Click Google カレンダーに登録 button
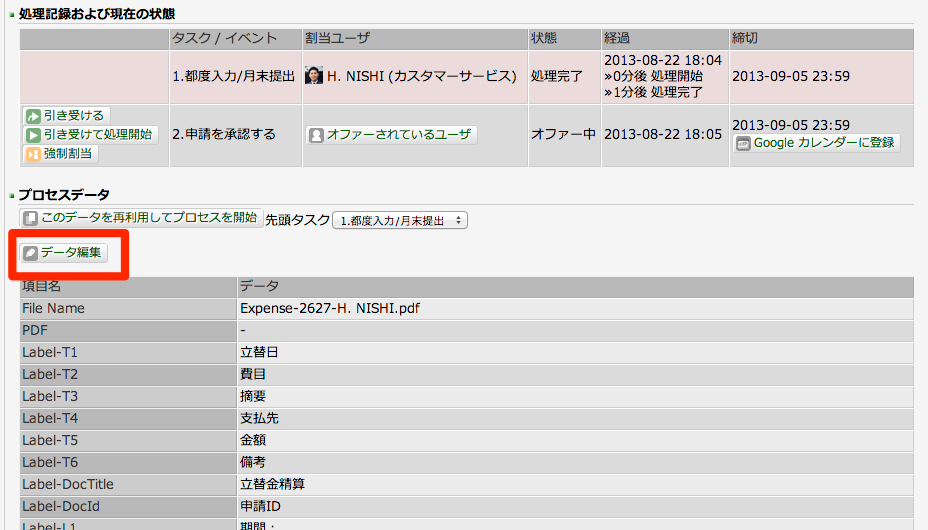The image size is (928, 530). tap(816, 143)
